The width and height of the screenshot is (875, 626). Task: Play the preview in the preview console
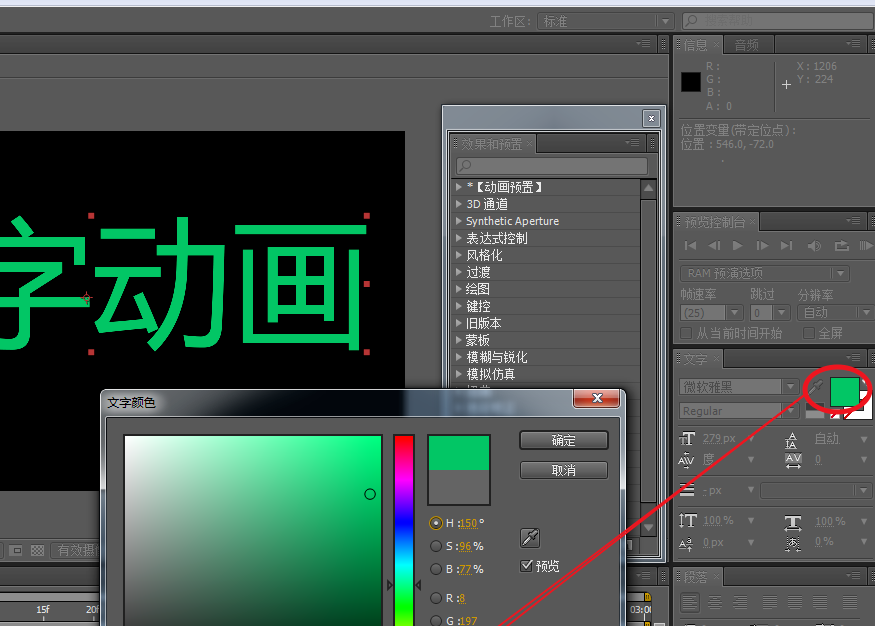[737, 245]
